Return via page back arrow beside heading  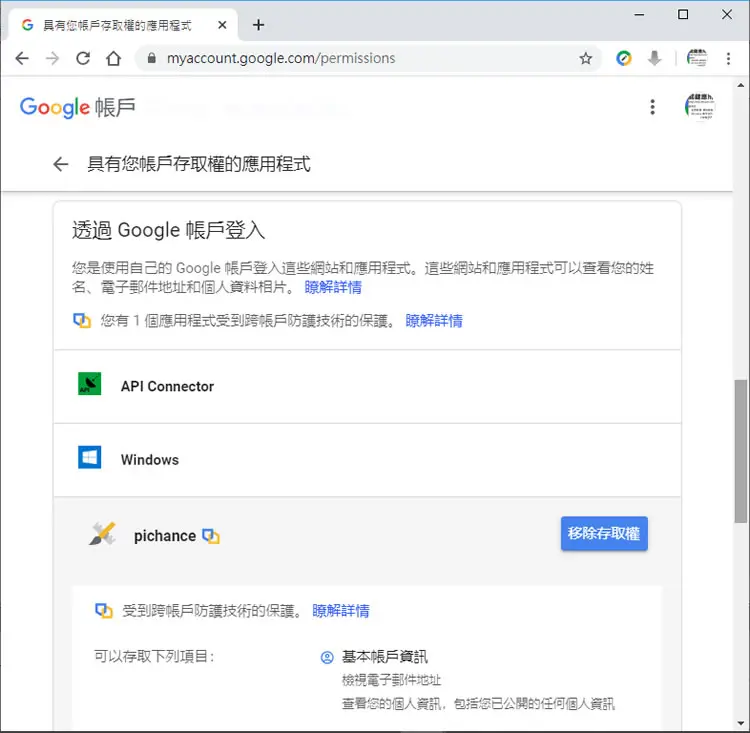[61, 164]
